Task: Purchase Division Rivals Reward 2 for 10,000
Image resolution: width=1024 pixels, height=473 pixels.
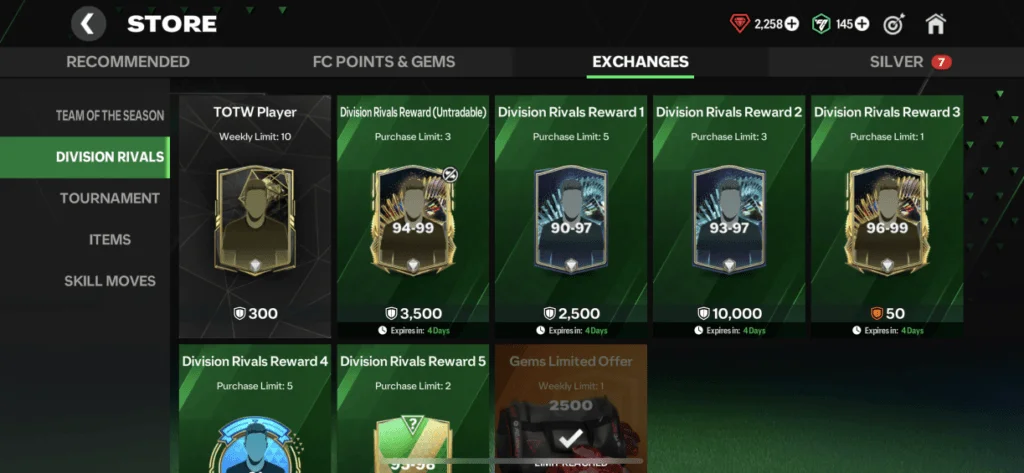Action: 729,314
